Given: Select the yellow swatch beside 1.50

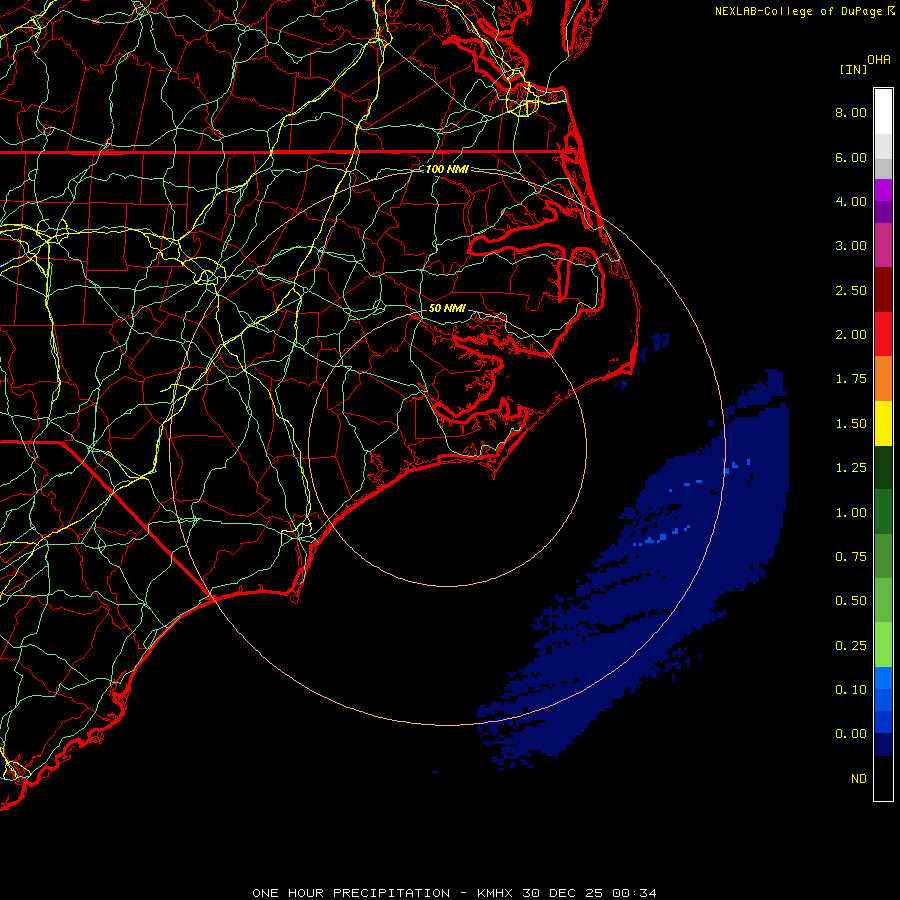Looking at the screenshot, I should (x=883, y=423).
